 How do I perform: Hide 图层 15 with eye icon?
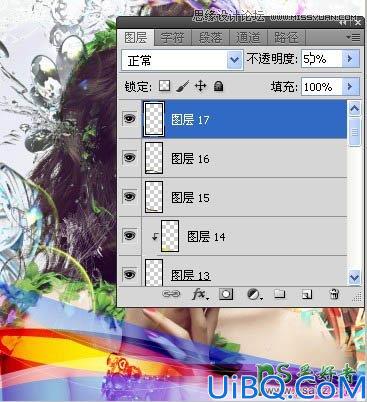coord(129,196)
